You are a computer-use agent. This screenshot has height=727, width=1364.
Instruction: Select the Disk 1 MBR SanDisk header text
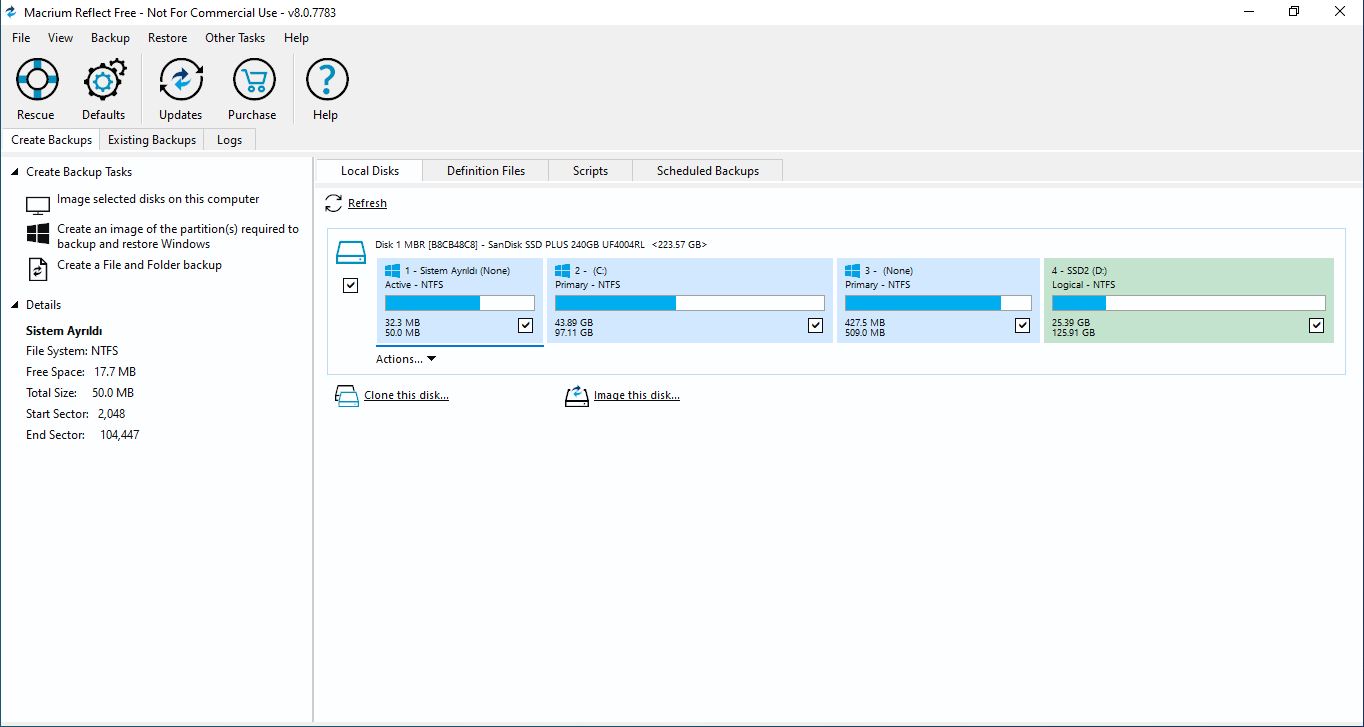[x=541, y=244]
